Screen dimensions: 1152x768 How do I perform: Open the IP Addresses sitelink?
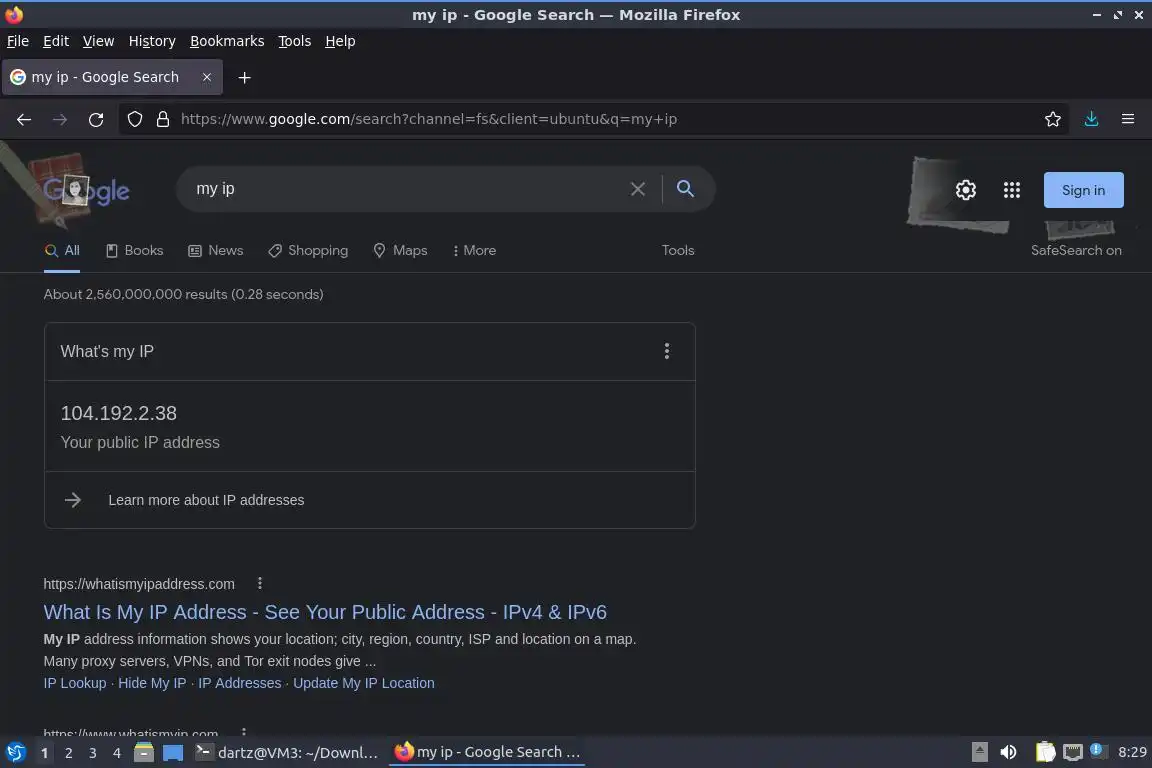[x=240, y=683]
